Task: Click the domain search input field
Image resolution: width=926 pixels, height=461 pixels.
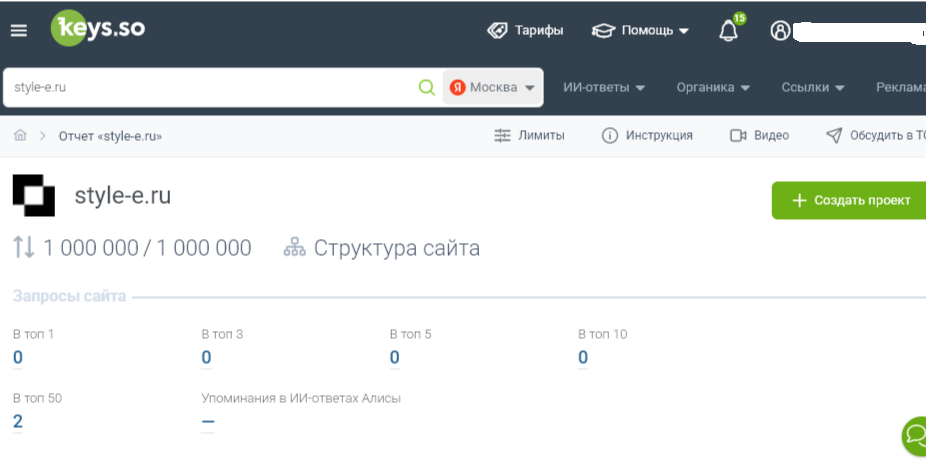Action: (210, 87)
